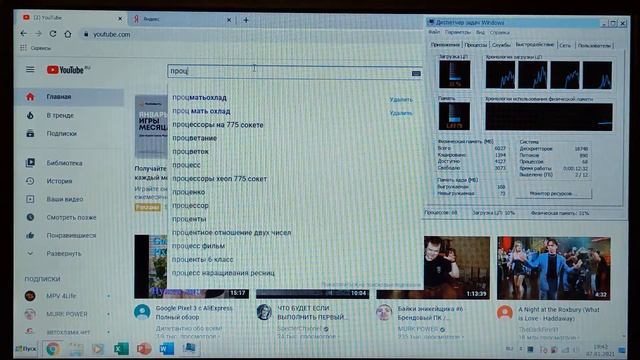Select suggestion процессоры хеоп 775 сокет

click(x=219, y=178)
